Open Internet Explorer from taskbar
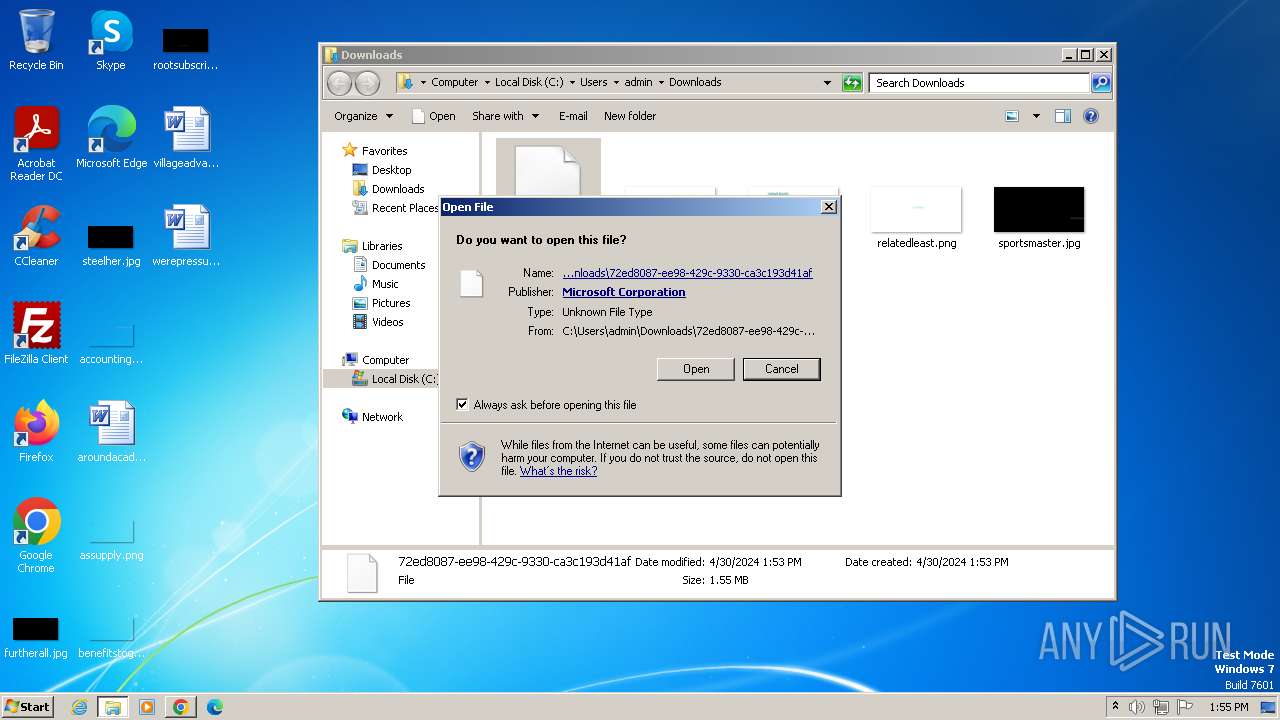1280x720 pixels. pyautogui.click(x=79, y=707)
